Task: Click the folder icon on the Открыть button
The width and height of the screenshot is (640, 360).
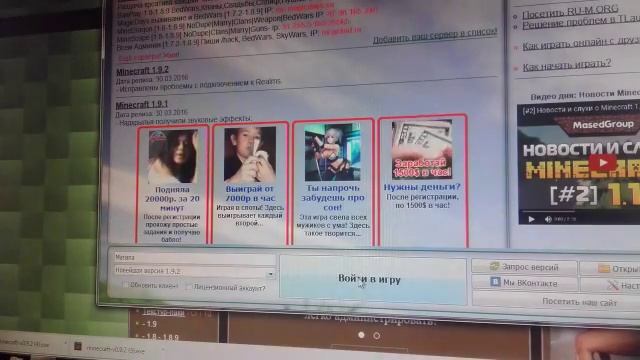Action: click(604, 269)
